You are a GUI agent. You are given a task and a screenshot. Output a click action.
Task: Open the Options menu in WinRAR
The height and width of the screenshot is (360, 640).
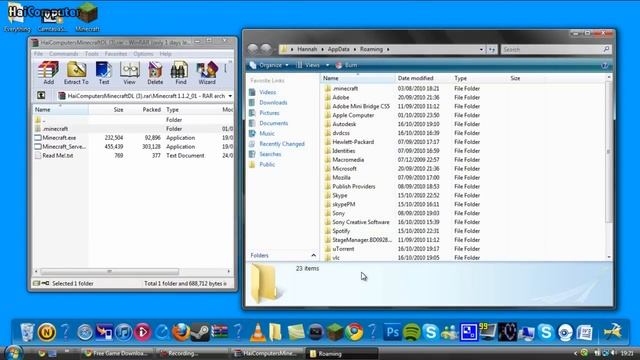(143, 54)
